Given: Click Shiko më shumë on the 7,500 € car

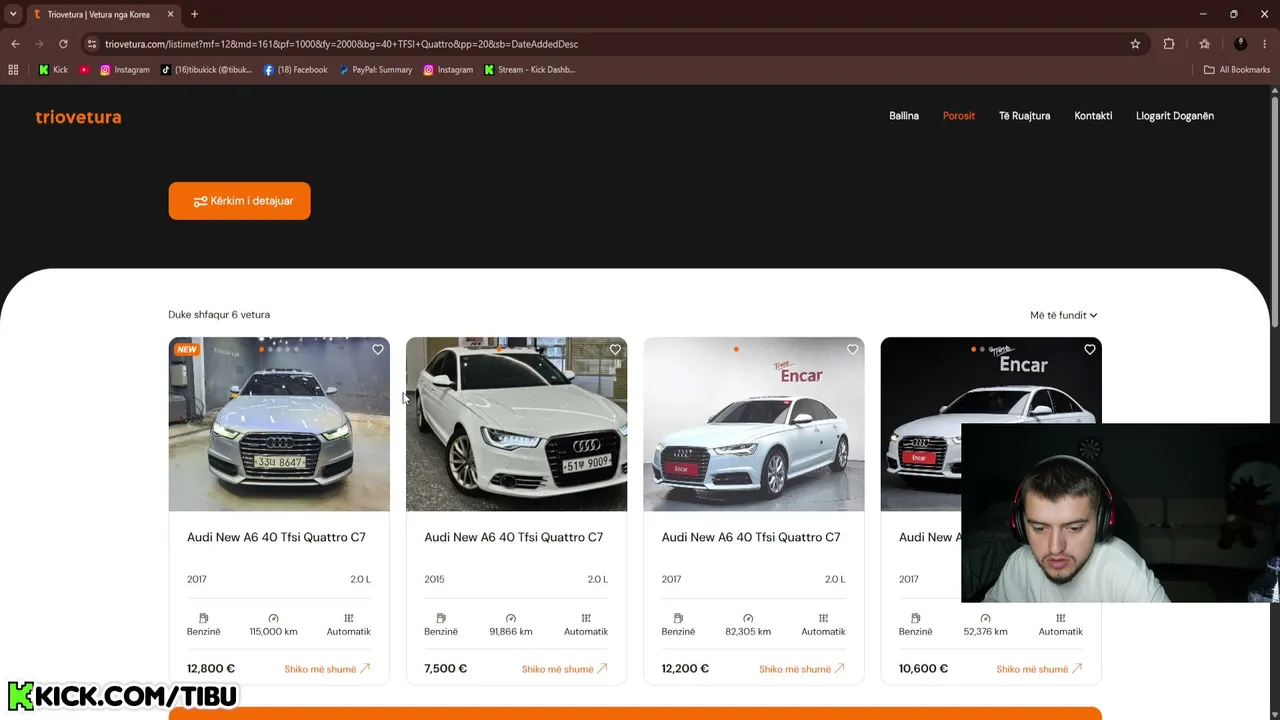Looking at the screenshot, I should pyautogui.click(x=564, y=669).
